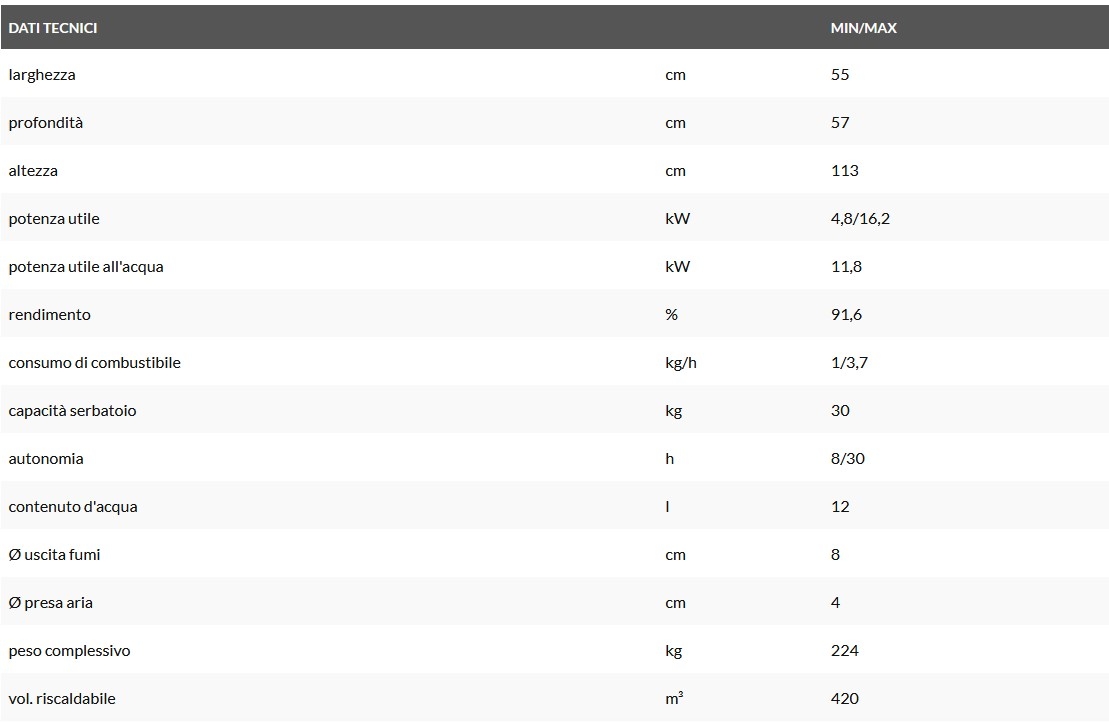The width and height of the screenshot is (1109, 722).
Task: Click the Ø presa aria label
Action: (51, 603)
